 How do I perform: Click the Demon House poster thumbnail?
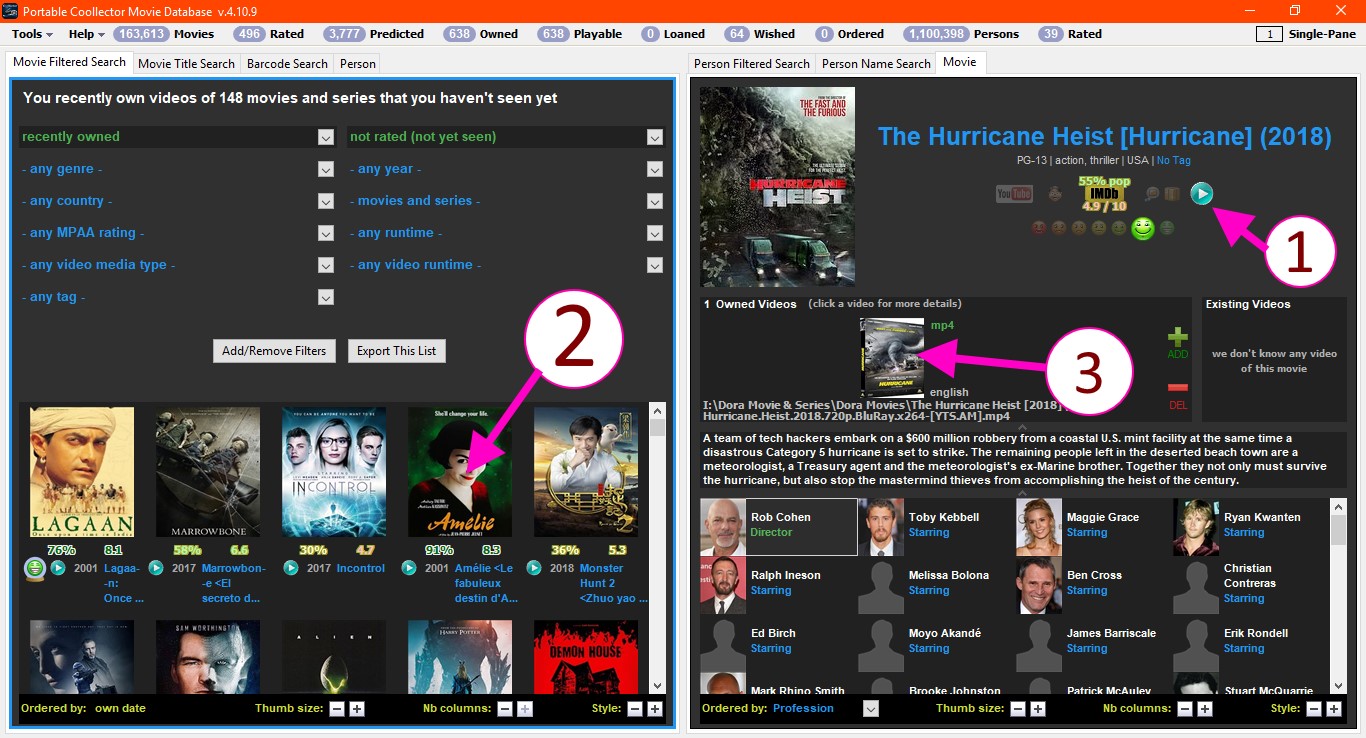point(586,657)
